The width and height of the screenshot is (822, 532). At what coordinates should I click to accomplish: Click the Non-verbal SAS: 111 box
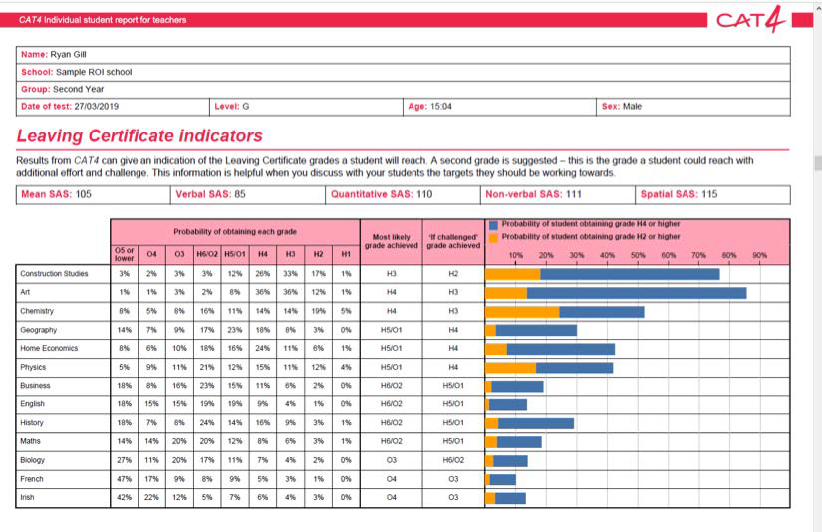tap(558, 194)
